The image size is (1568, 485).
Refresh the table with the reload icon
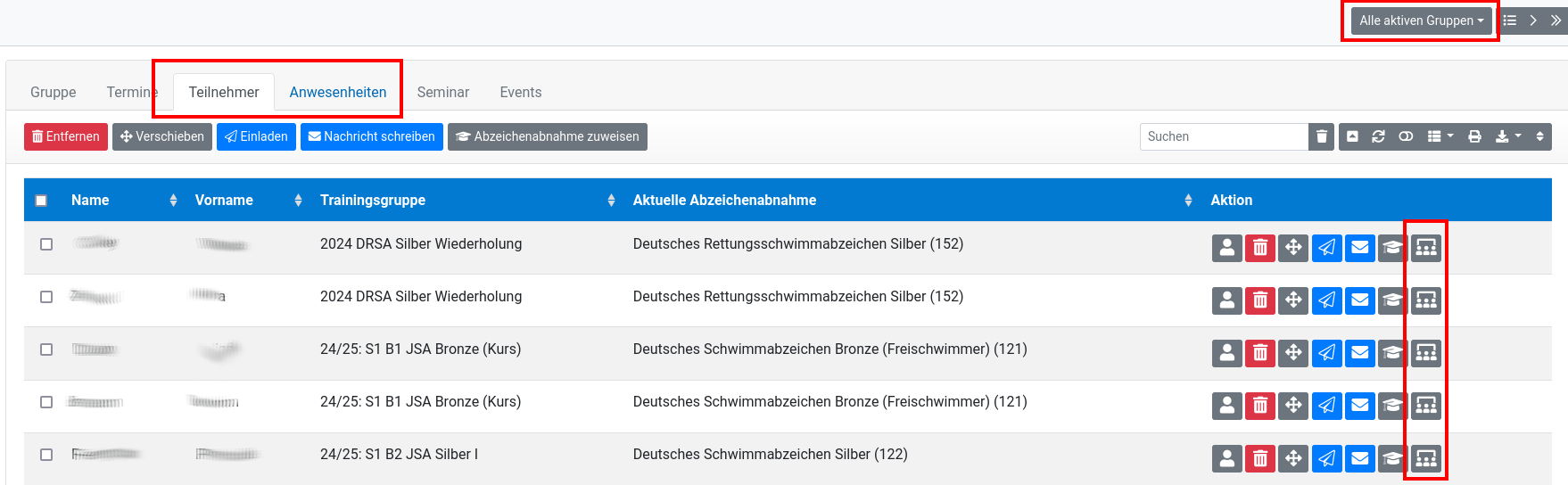pos(1378,136)
